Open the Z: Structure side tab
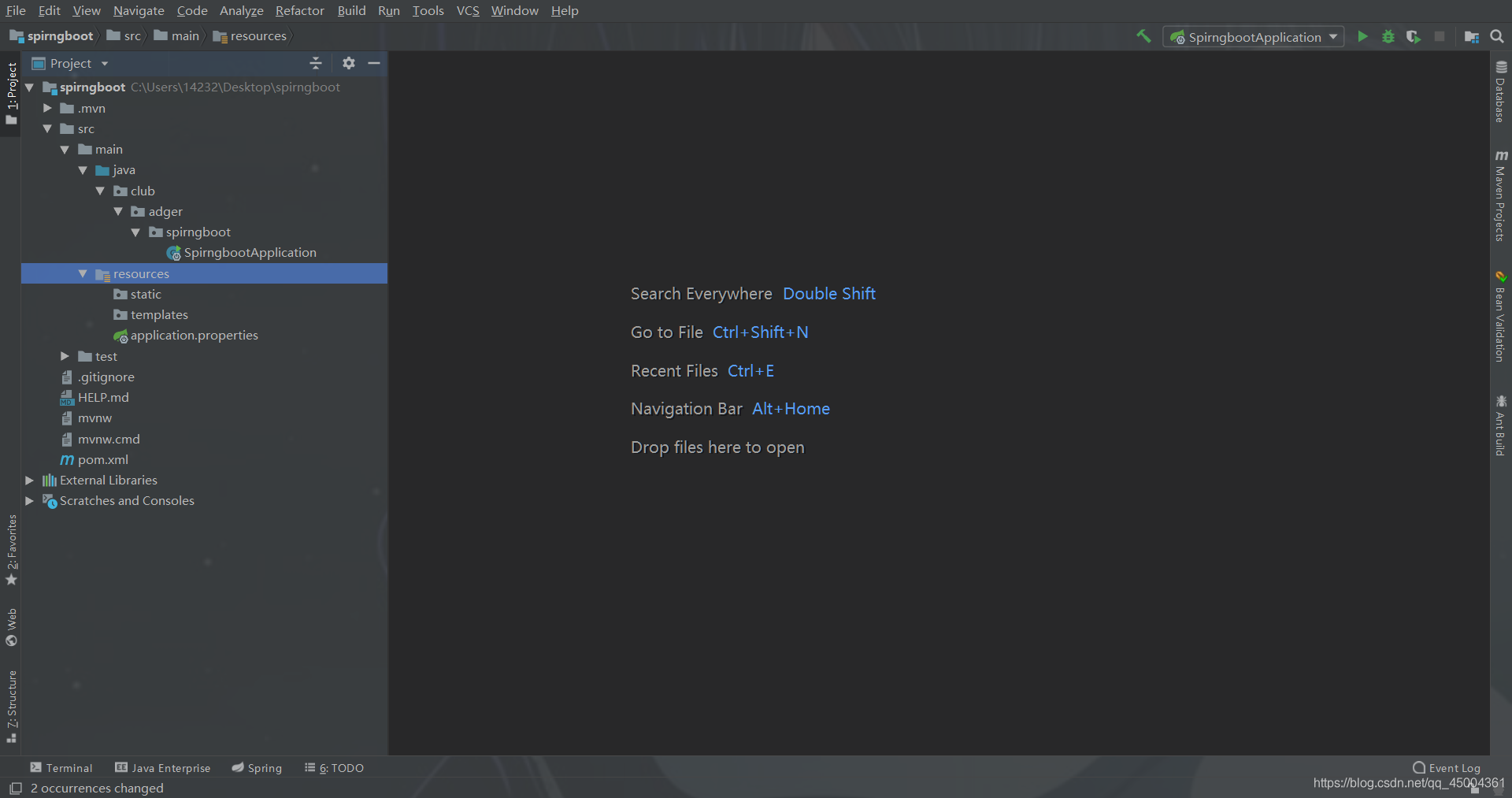This screenshot has height=798, width=1512. pos(11,706)
